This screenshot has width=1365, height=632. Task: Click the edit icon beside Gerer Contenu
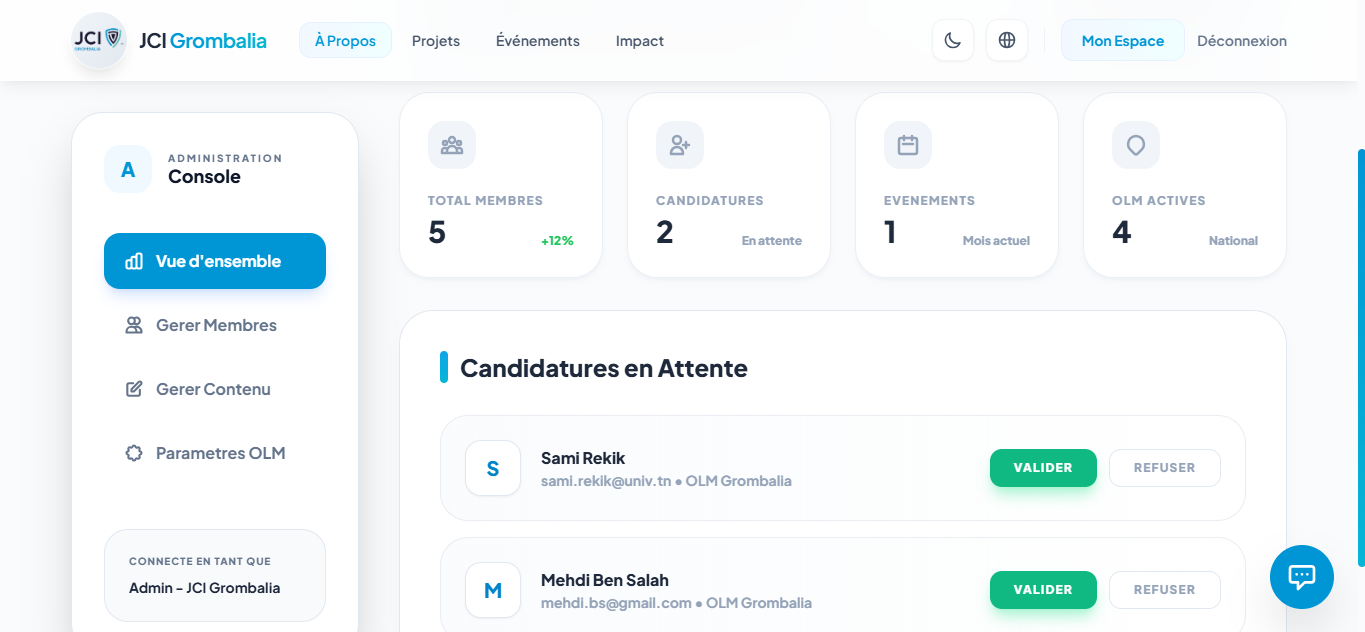134,389
